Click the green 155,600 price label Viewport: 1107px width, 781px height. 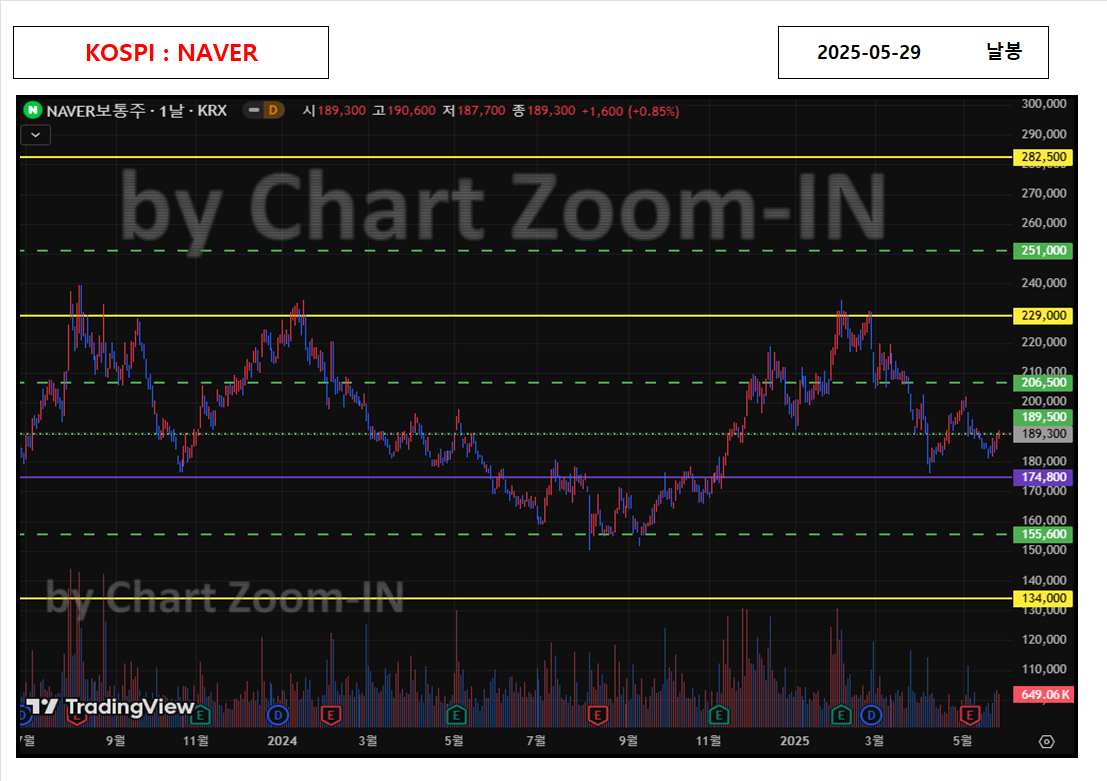1043,535
